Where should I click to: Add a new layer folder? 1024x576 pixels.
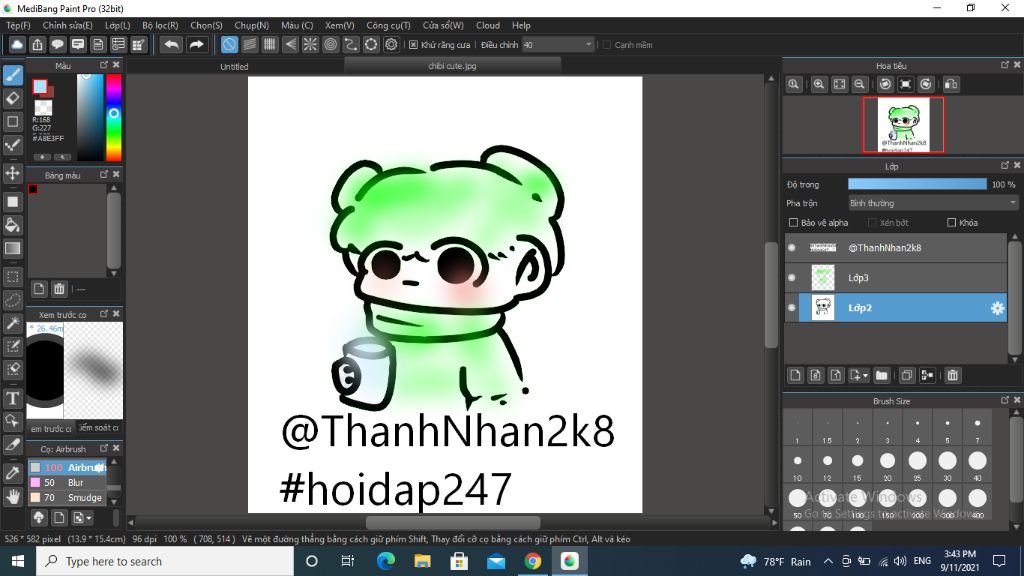point(882,375)
